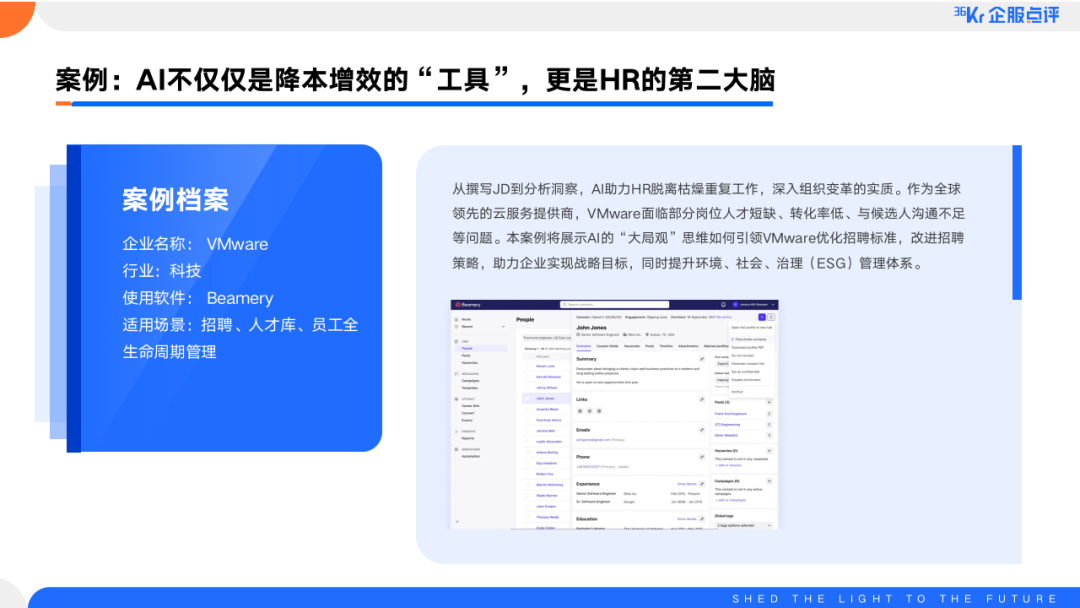
Task: Open the first social link icon under Links
Action: click(x=580, y=411)
